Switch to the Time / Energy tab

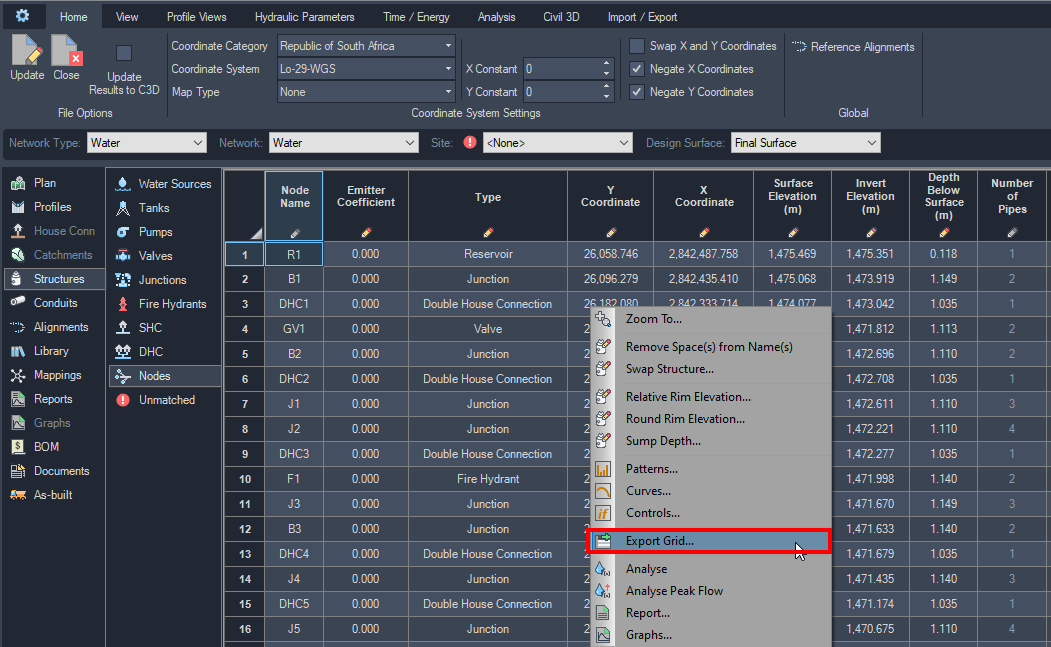pos(416,17)
